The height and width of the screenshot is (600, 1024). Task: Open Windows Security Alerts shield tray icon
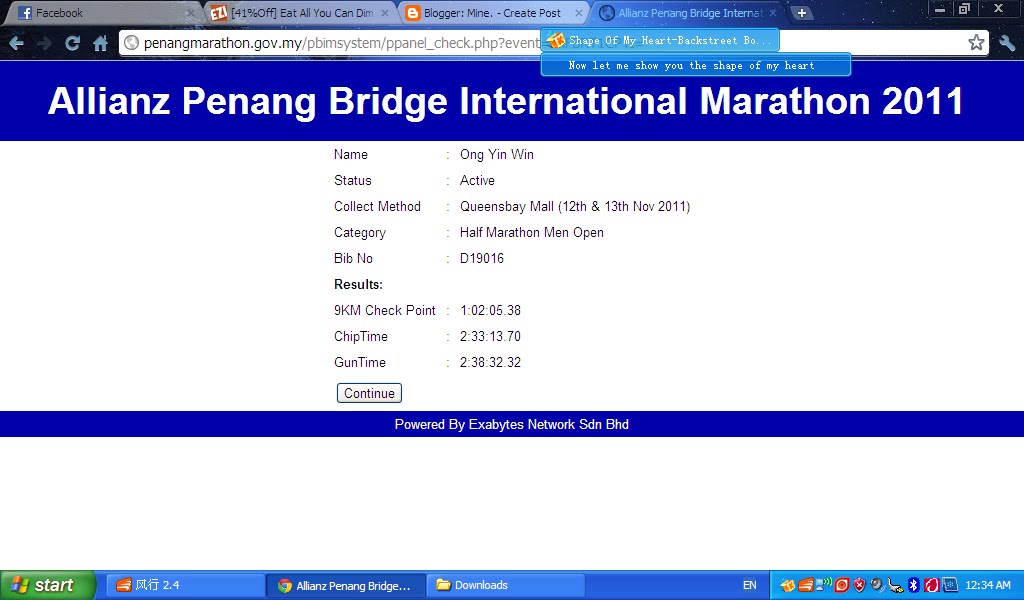[x=859, y=585]
